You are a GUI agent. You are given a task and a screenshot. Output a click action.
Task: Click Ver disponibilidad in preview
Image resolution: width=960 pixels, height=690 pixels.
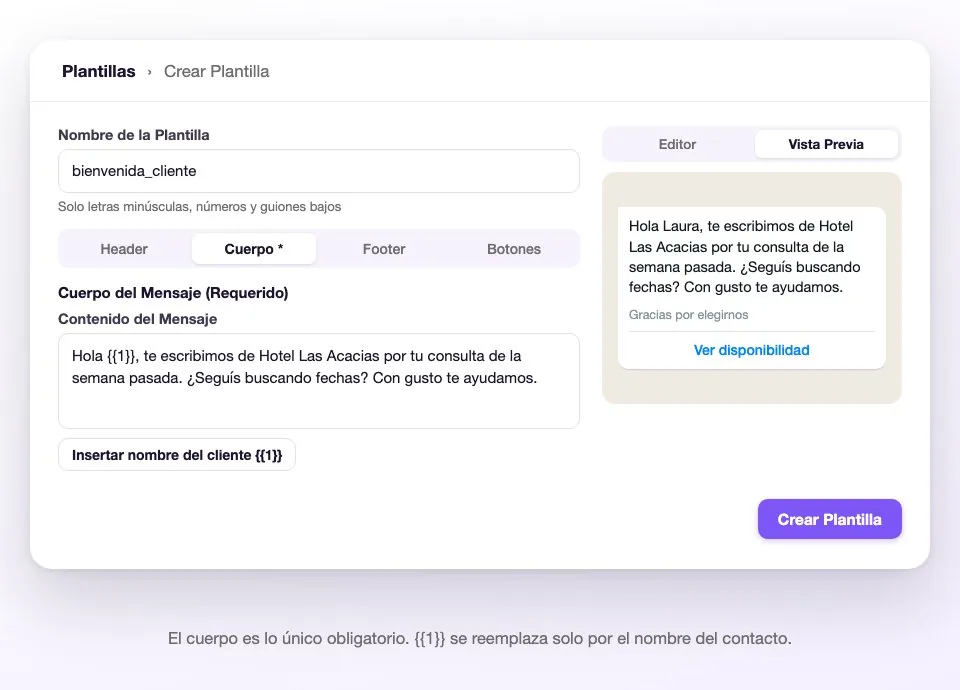(x=751, y=350)
